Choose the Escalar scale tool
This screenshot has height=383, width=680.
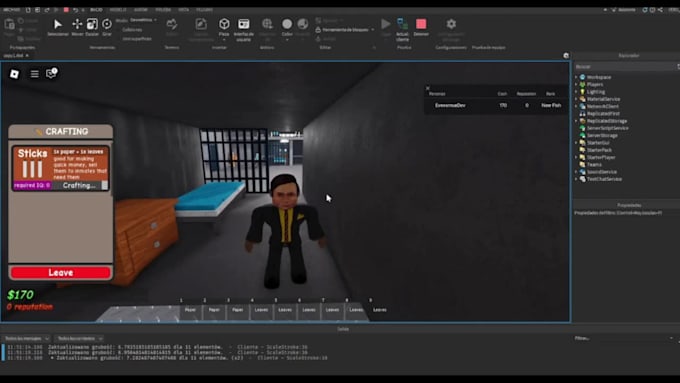coord(92,27)
